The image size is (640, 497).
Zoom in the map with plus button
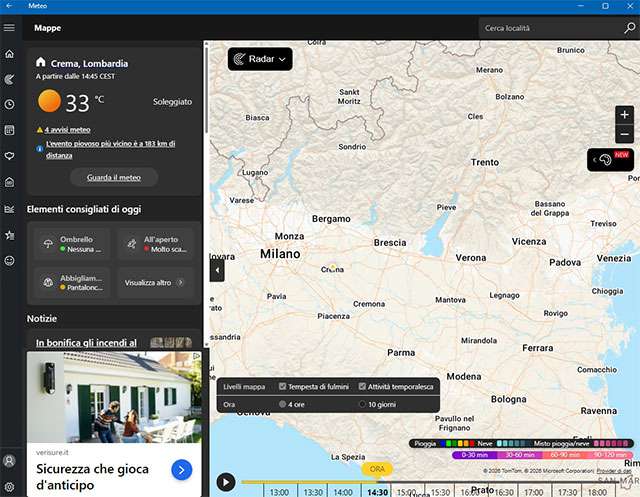click(624, 115)
